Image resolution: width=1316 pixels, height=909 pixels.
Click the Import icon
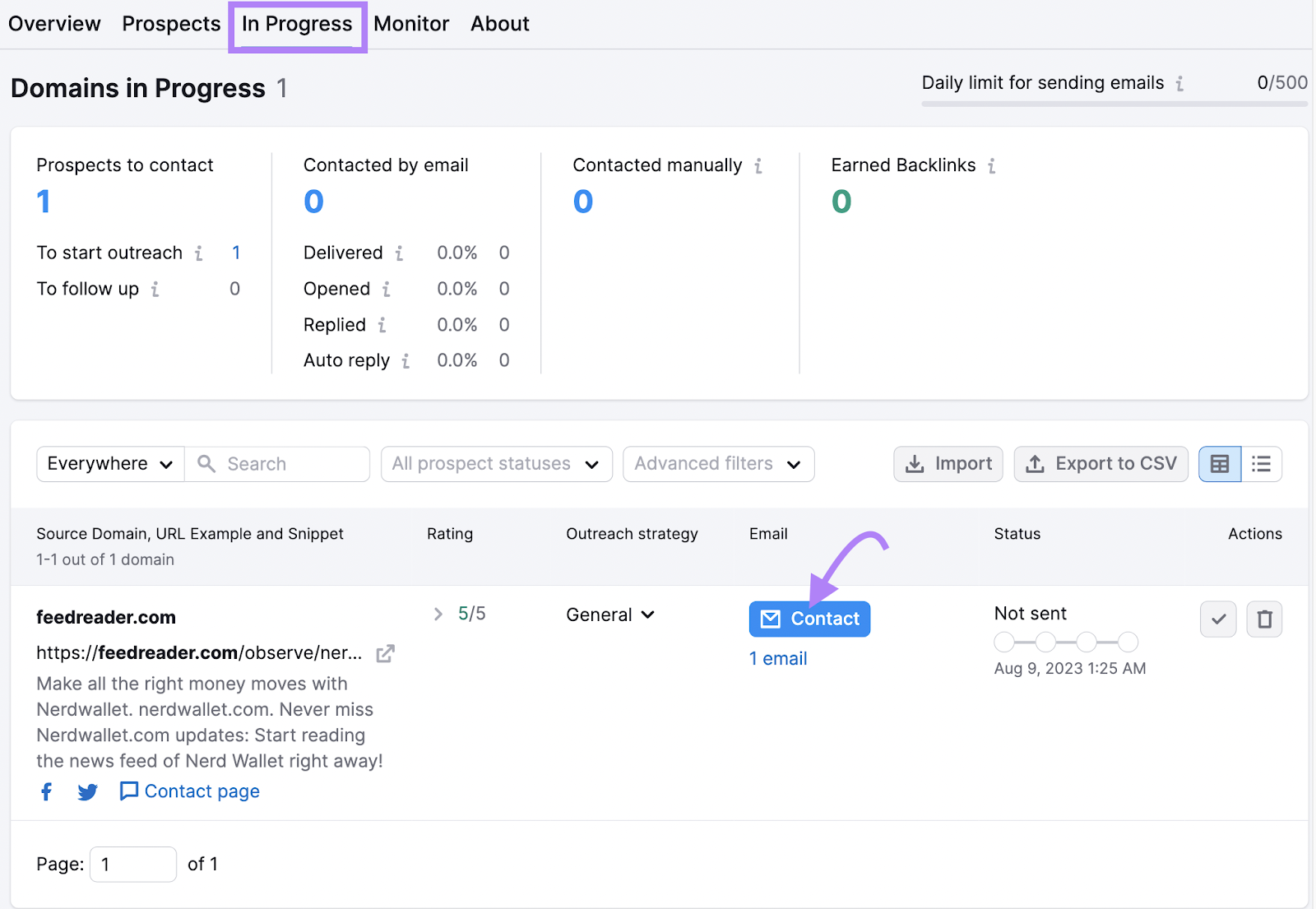pos(915,463)
